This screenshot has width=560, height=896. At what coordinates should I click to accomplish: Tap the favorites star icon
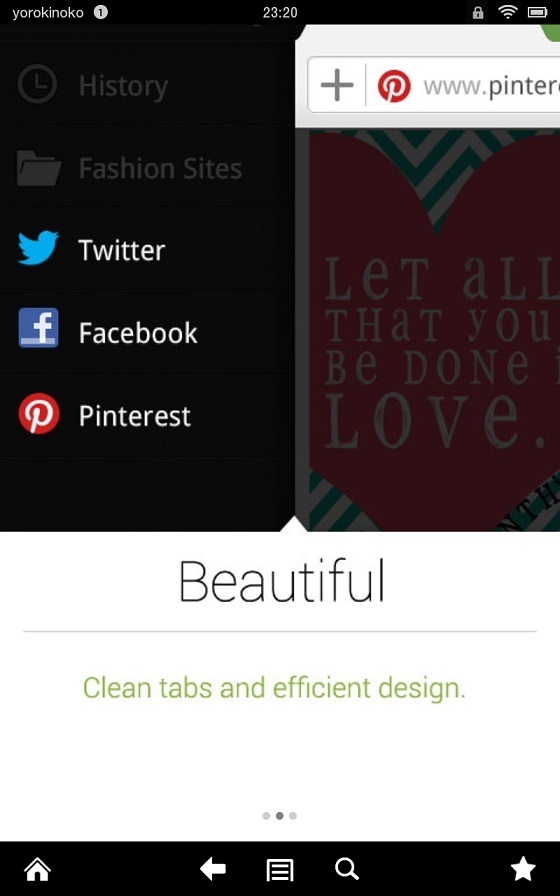point(523,869)
